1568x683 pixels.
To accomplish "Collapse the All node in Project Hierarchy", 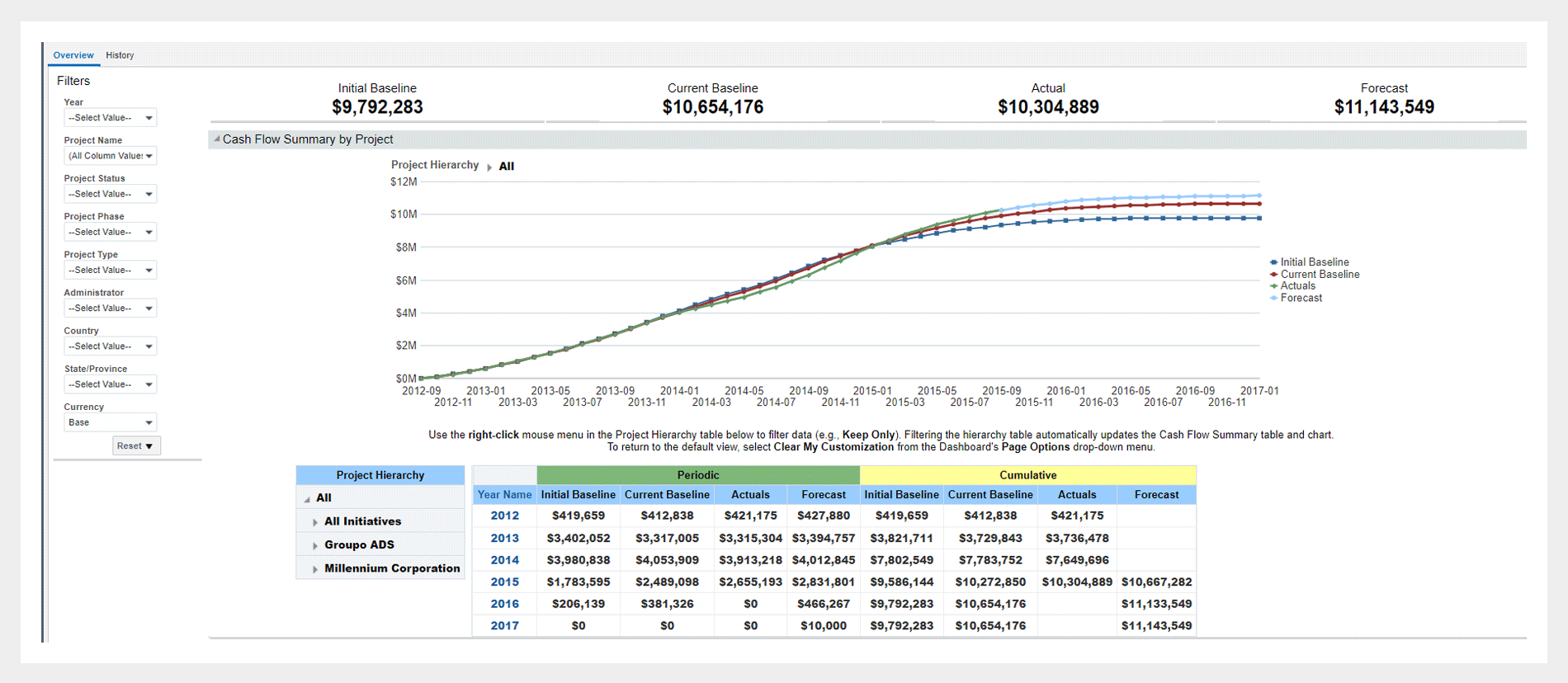I will (x=307, y=499).
